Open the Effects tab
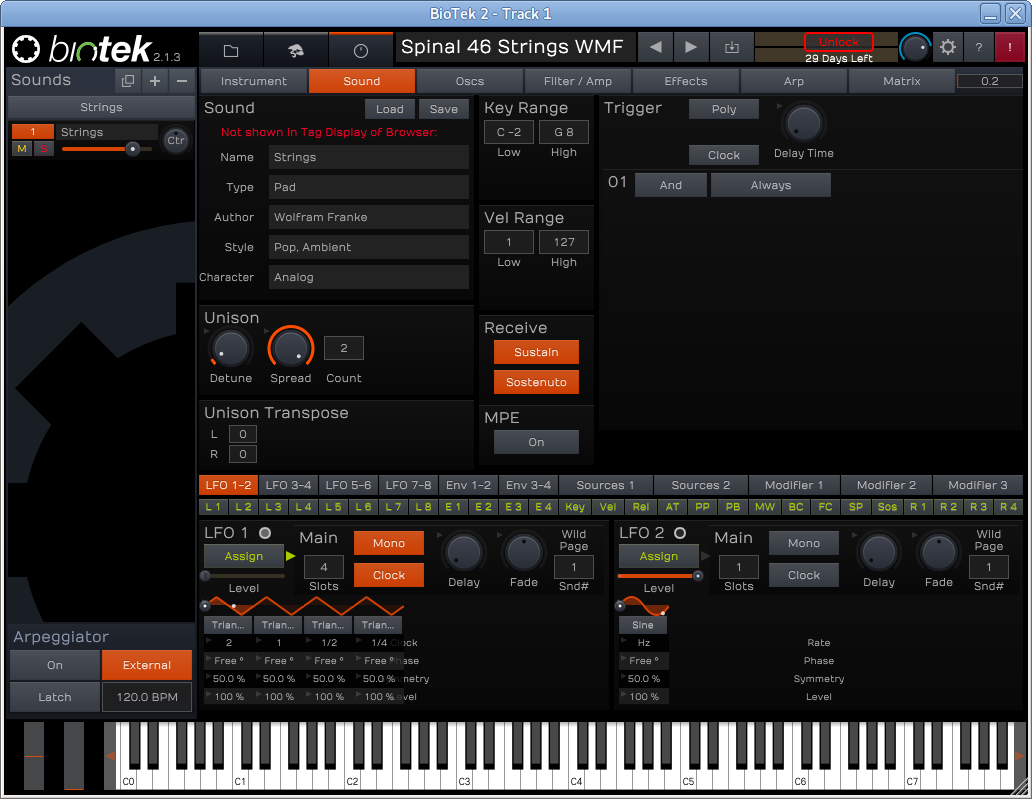The width and height of the screenshot is (1032, 799). pyautogui.click(x=685, y=81)
